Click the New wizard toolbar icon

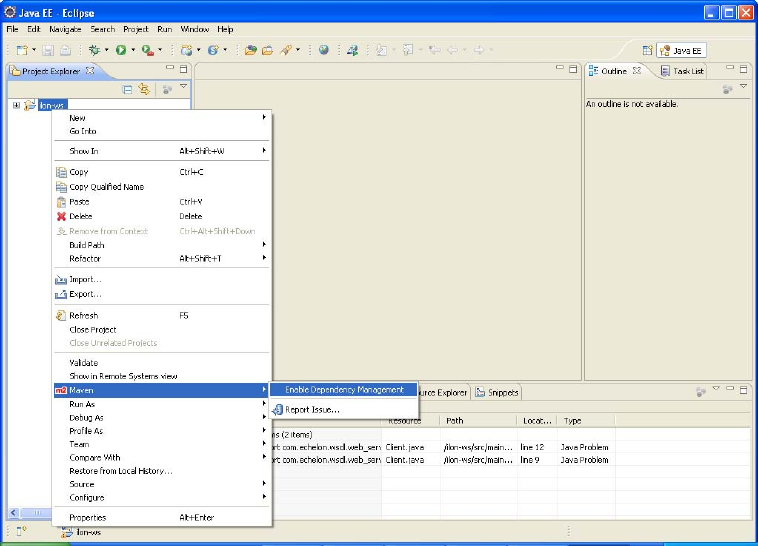pos(22,50)
